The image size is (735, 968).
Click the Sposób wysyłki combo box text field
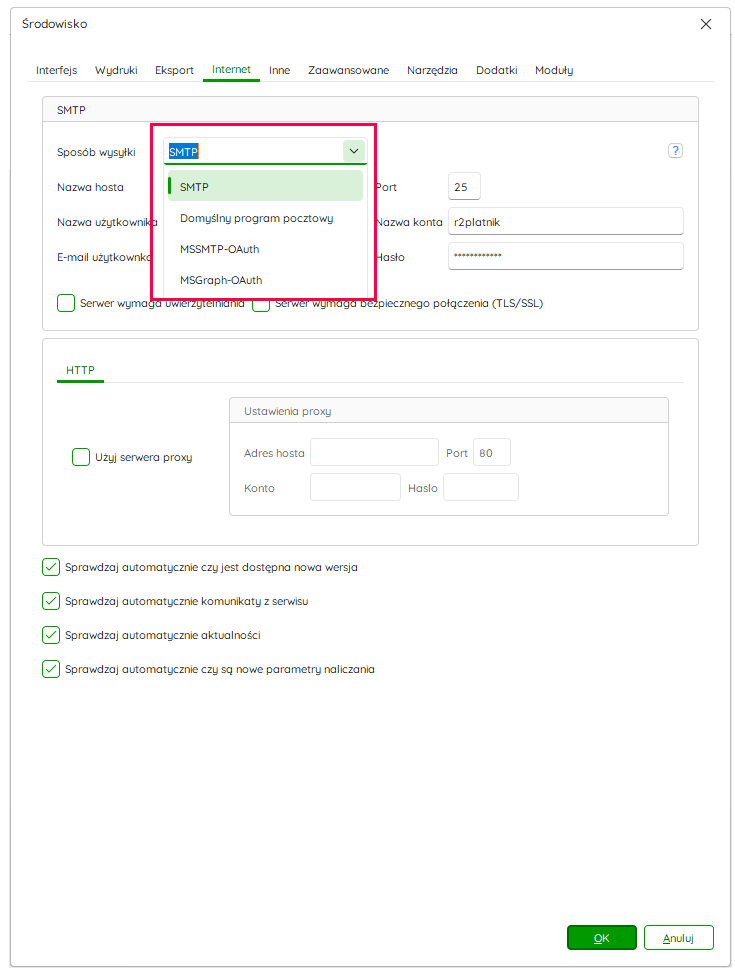tap(253, 151)
